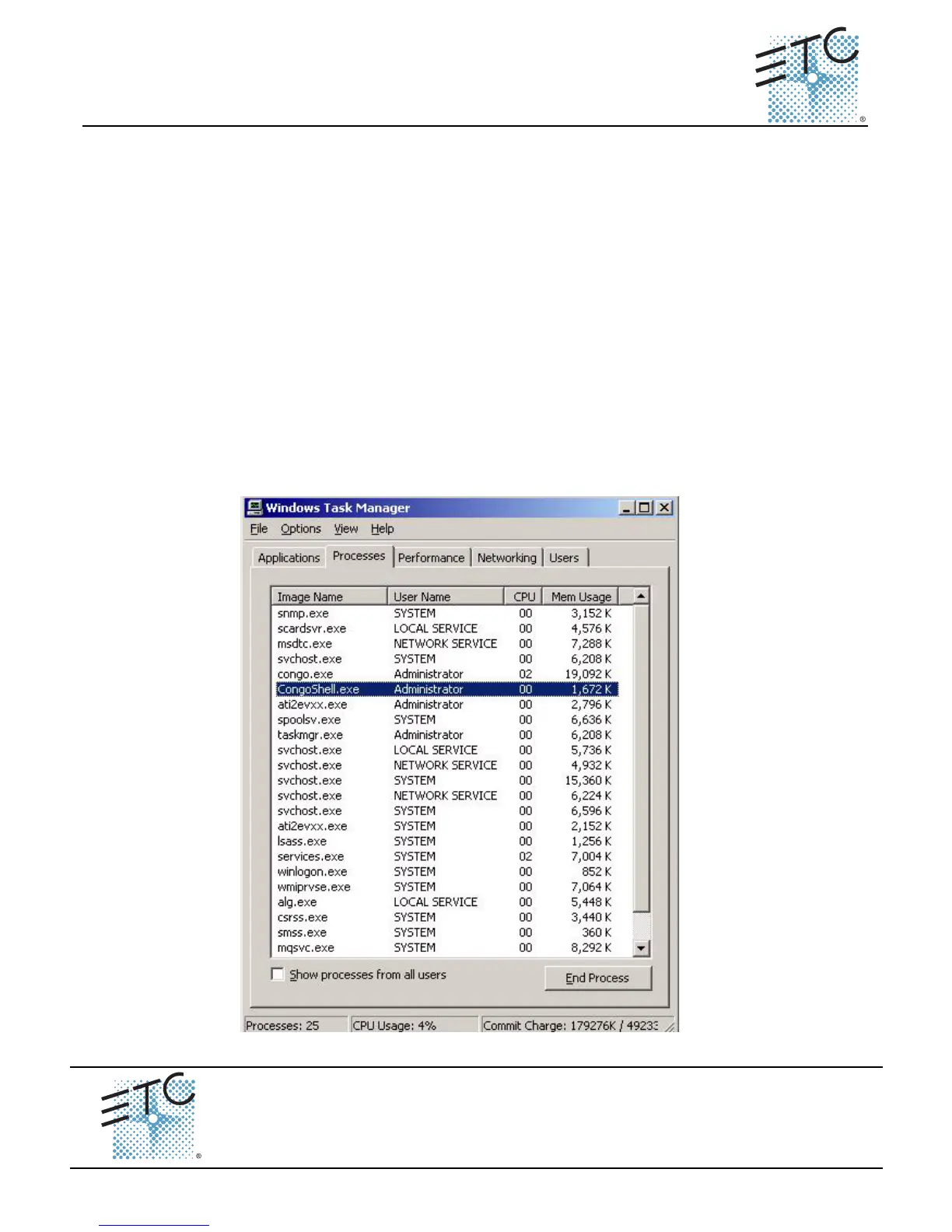Select the csrss.exe process row
The height and width of the screenshot is (1232, 952).
(445, 917)
